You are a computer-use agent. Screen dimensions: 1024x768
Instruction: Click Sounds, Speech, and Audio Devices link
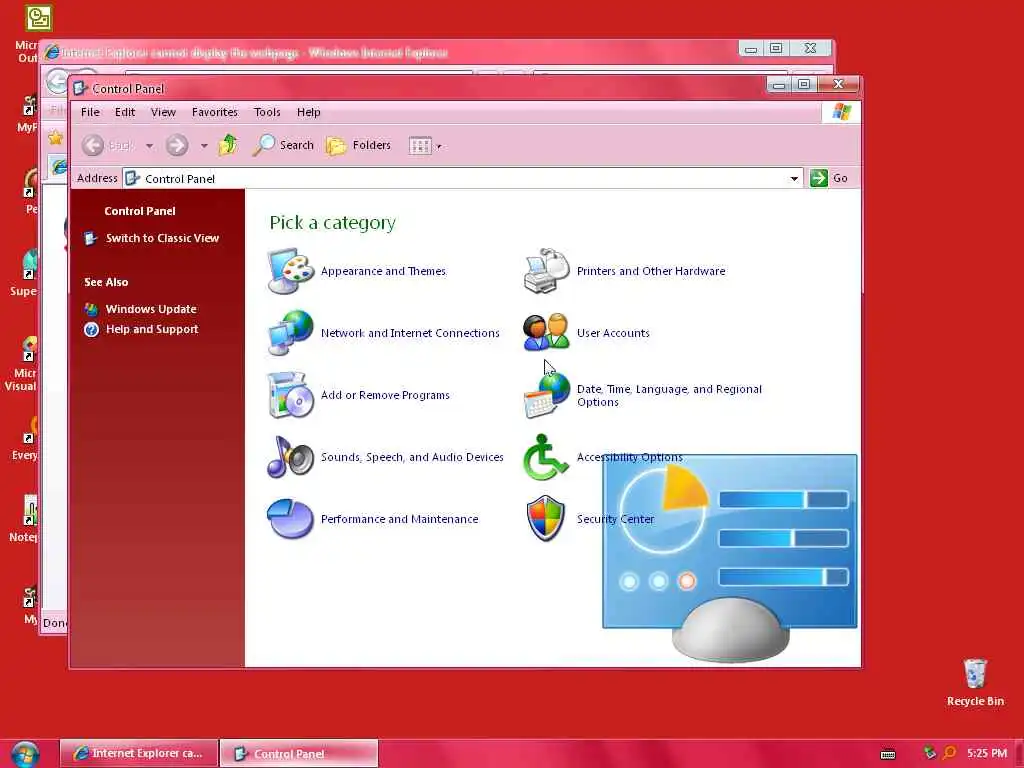tap(412, 457)
